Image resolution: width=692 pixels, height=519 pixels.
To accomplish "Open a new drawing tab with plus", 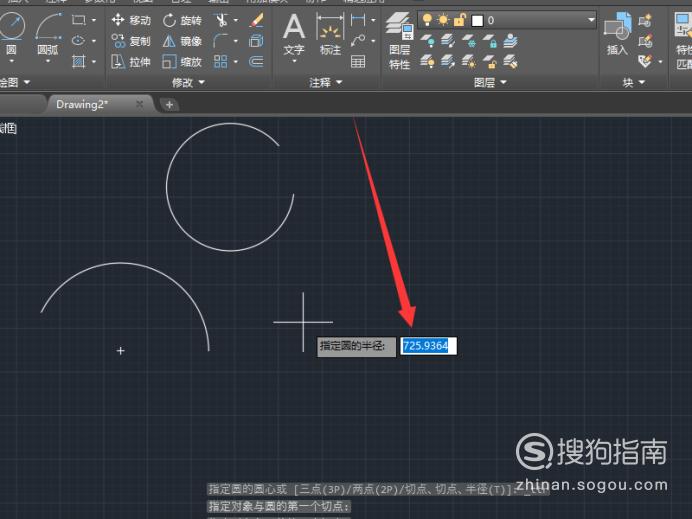I will tap(169, 105).
